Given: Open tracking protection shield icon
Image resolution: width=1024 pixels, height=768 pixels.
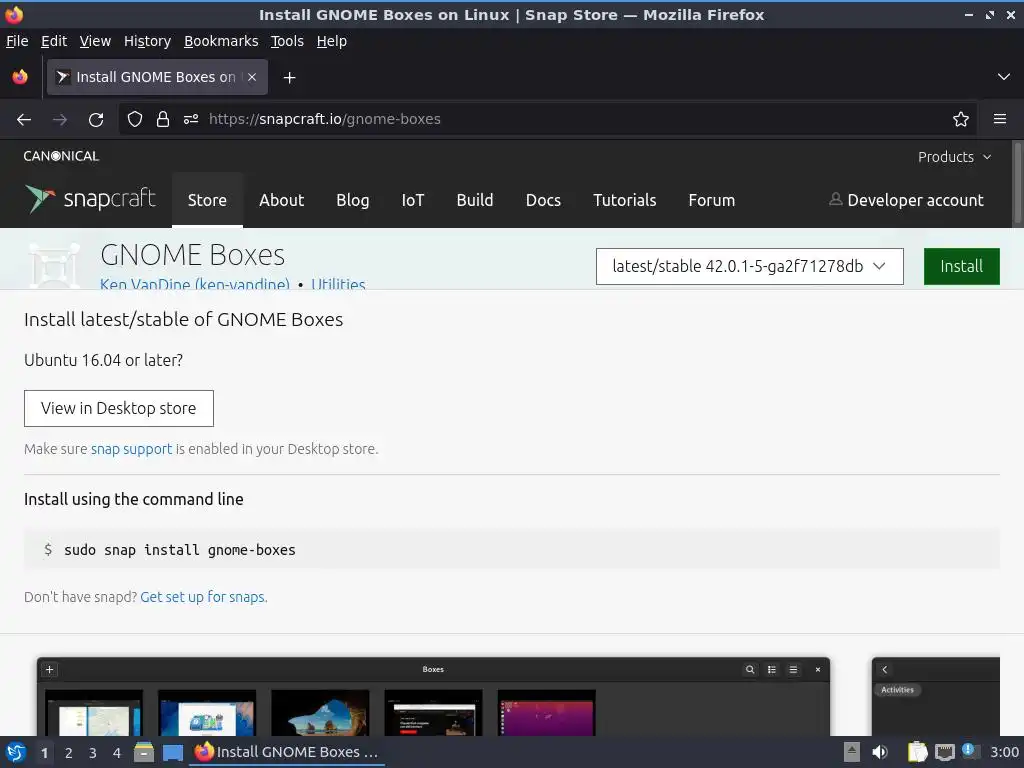Looking at the screenshot, I should pyautogui.click(x=135, y=119).
